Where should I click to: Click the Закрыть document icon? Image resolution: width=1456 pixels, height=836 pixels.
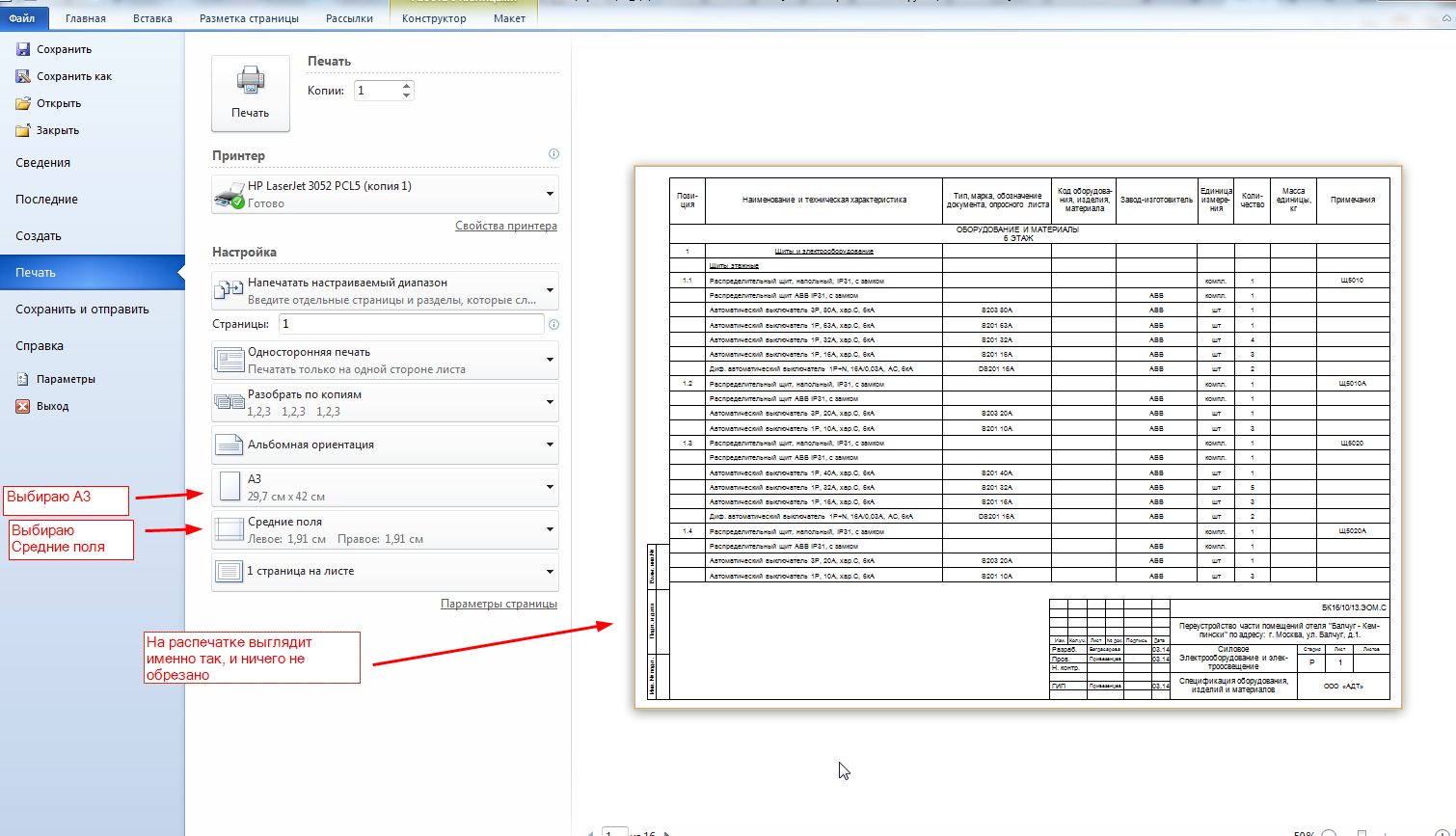[x=23, y=130]
